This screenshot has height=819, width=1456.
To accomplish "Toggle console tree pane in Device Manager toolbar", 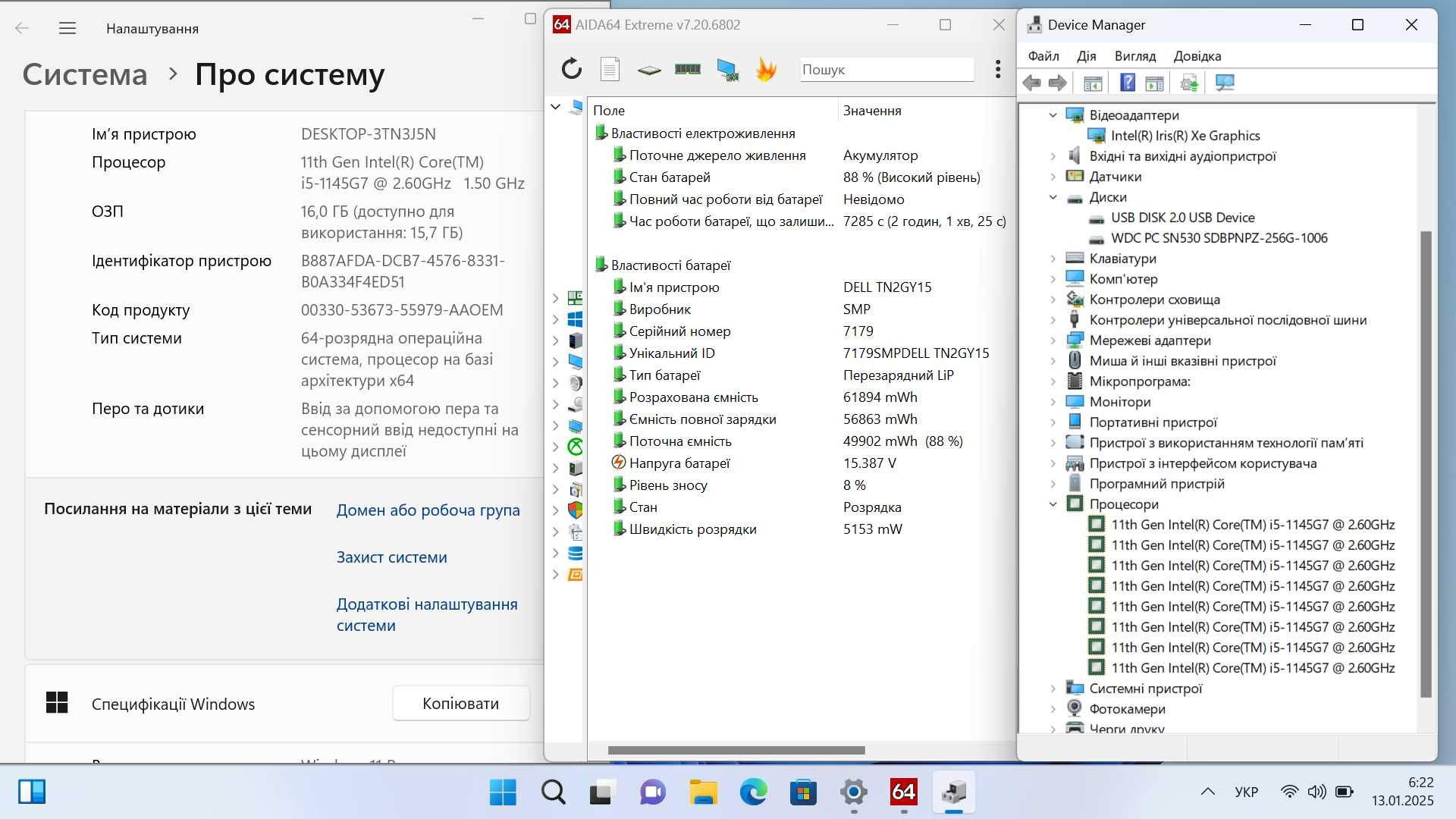I will [1093, 83].
